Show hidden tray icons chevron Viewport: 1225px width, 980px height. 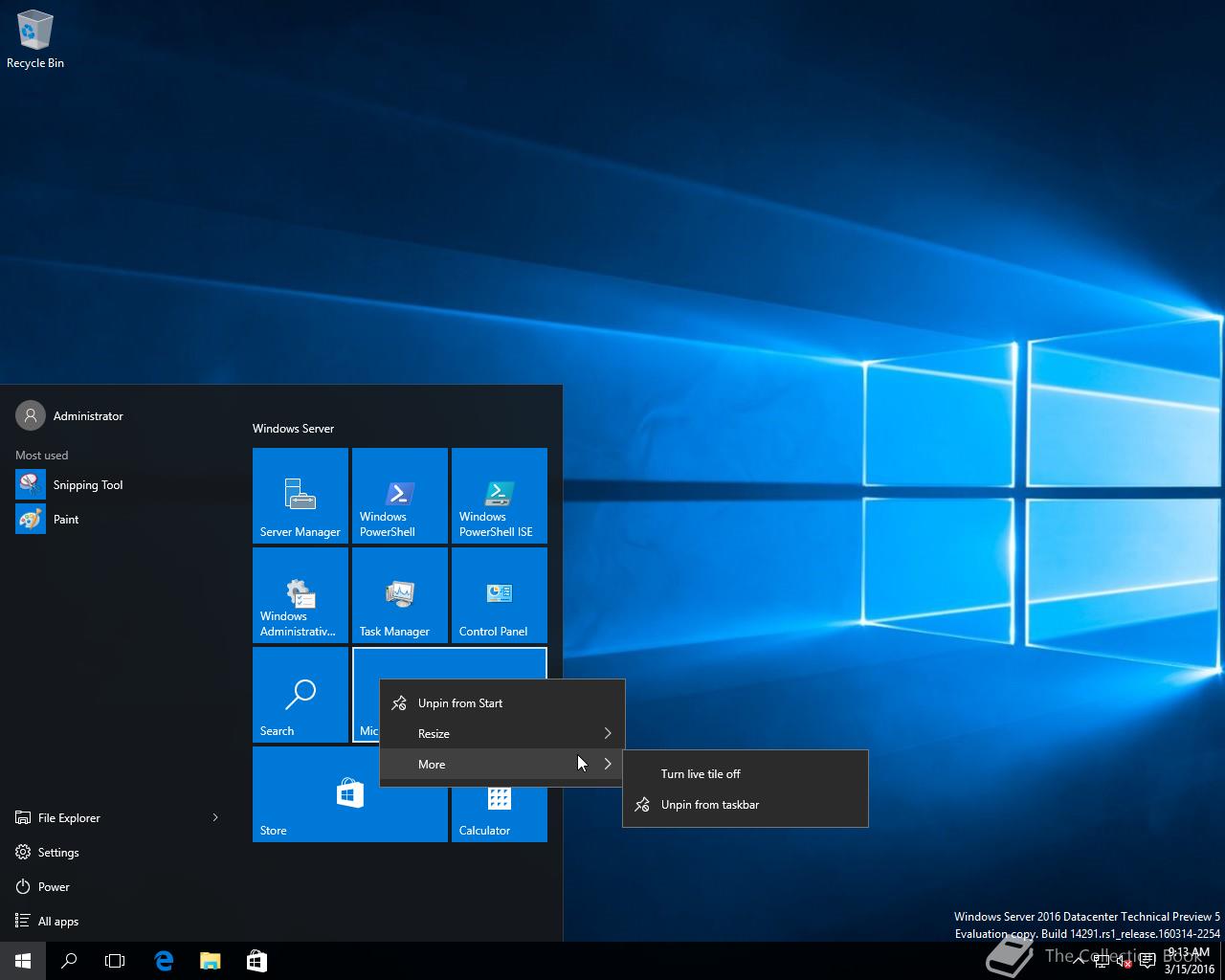1079,961
